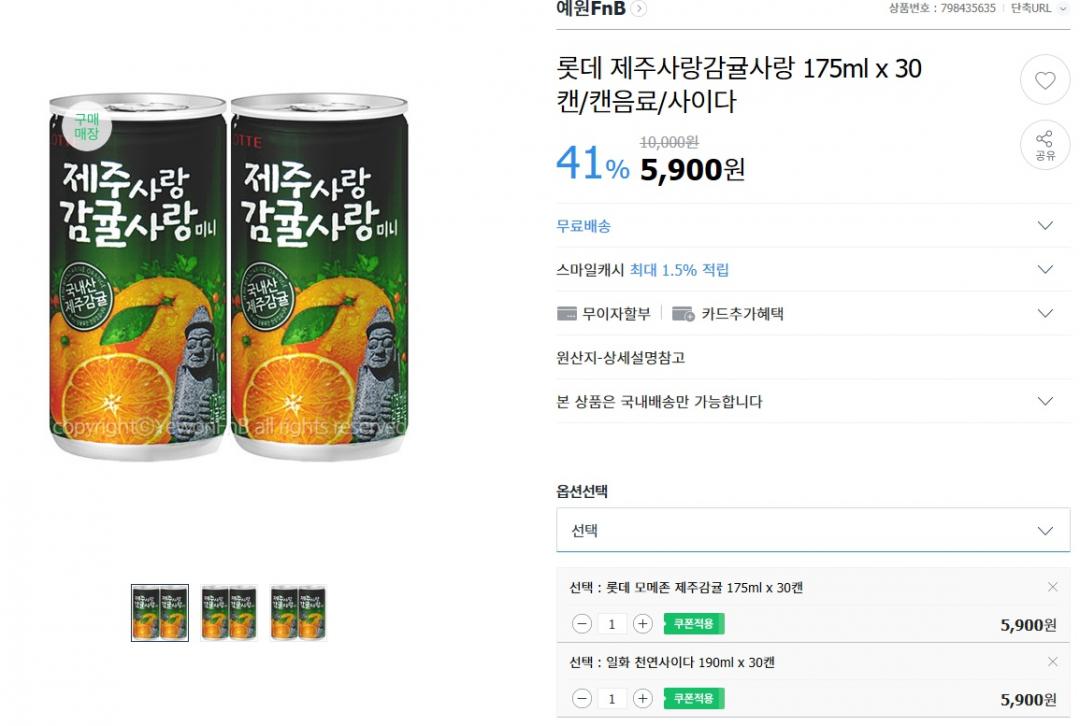1080x726 pixels.
Task: Apply coupon for 일화 천연사이다
Action: click(693, 699)
